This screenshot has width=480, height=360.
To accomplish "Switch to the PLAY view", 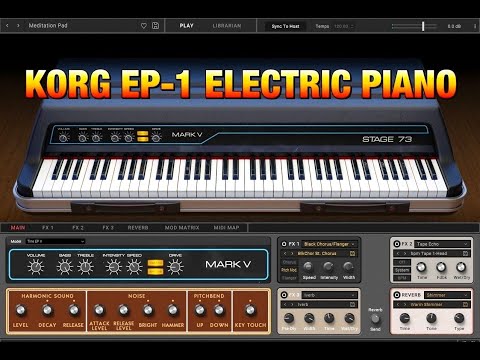I will [x=186, y=26].
